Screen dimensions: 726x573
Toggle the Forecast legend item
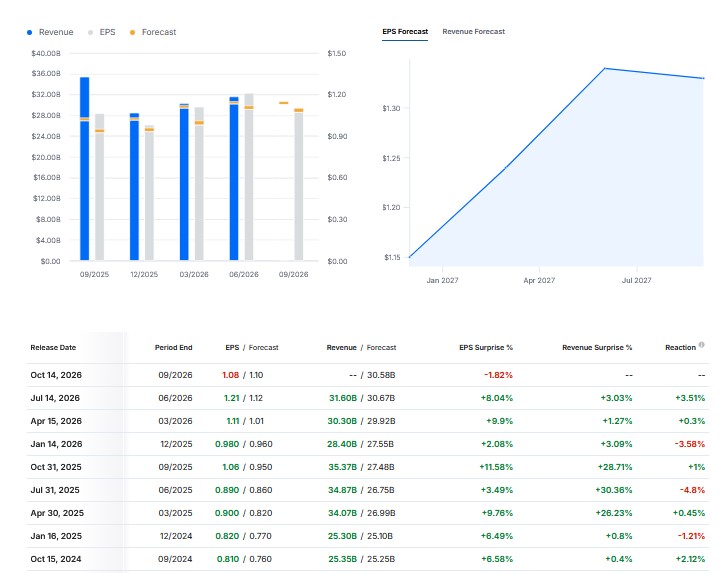153,32
